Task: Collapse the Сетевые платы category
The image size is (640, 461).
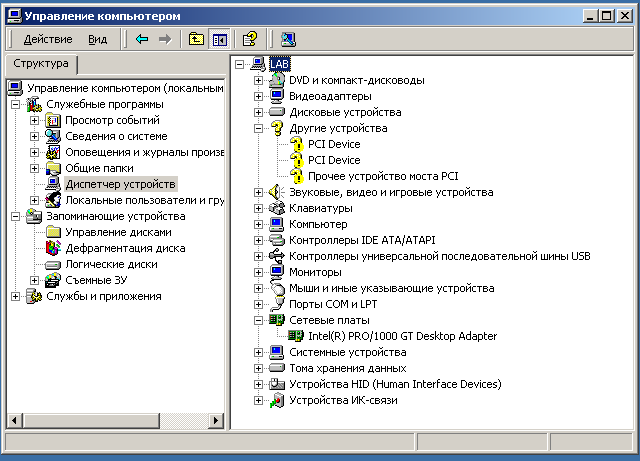Action: [258, 320]
